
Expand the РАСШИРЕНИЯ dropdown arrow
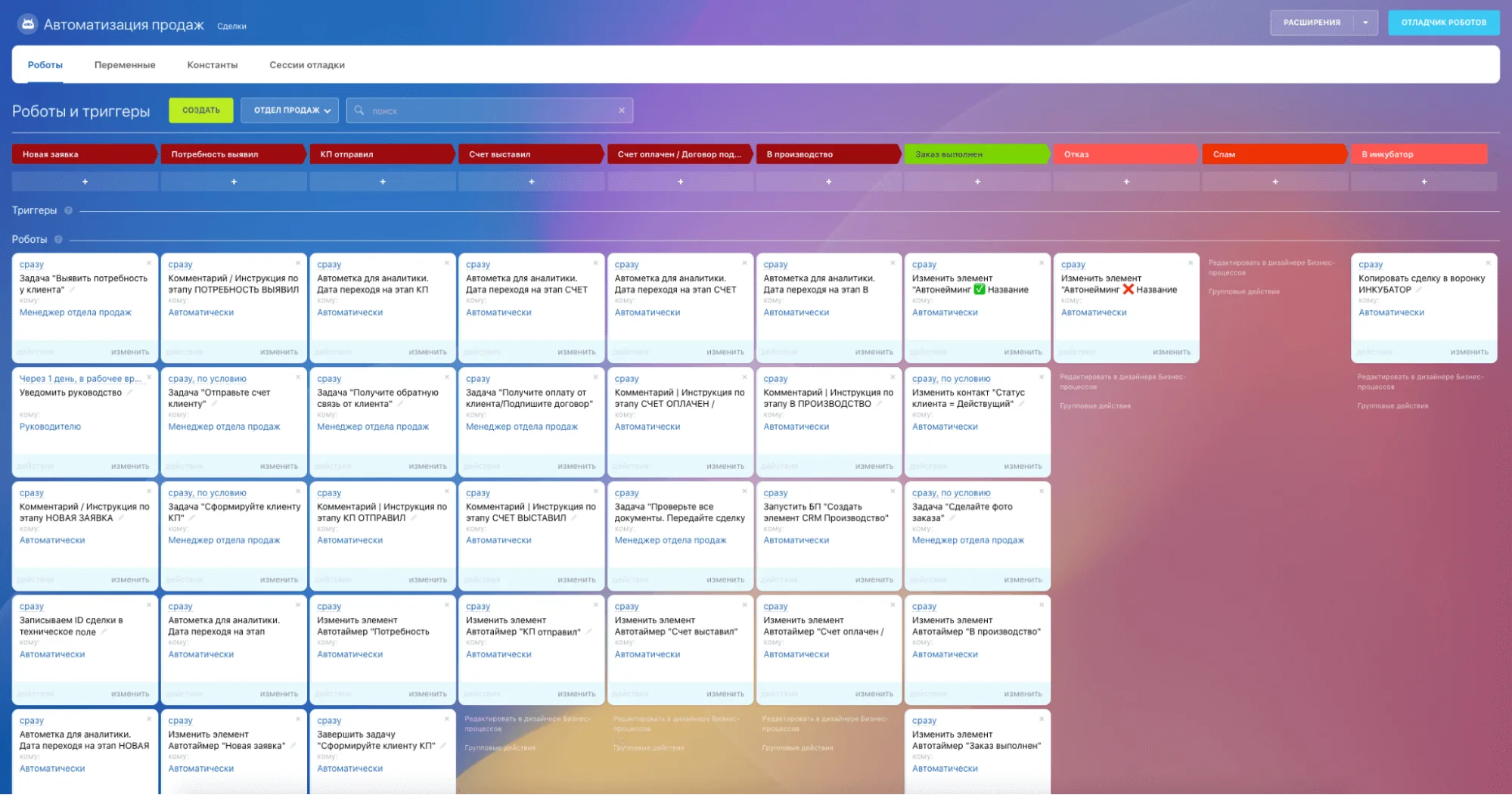[x=1365, y=23]
